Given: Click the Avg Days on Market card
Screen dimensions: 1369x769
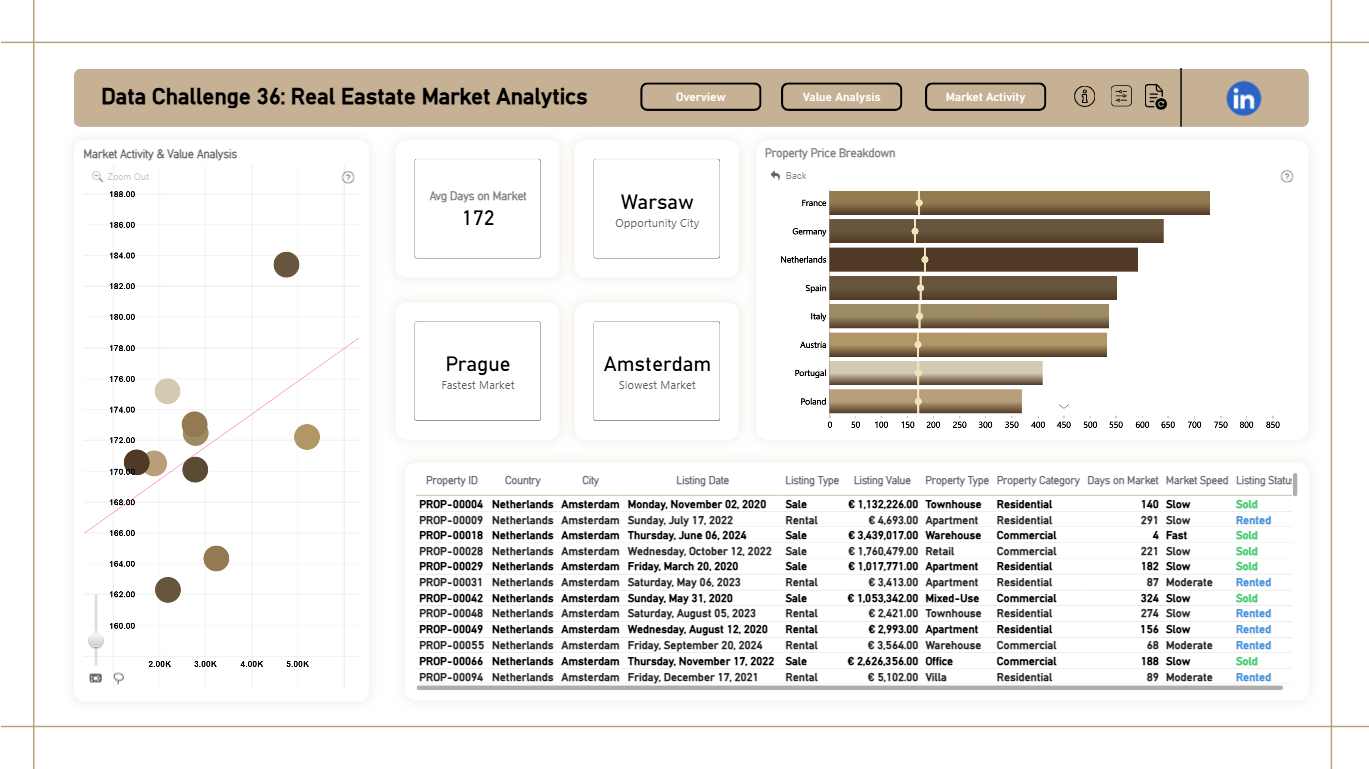Looking at the screenshot, I should (x=477, y=209).
